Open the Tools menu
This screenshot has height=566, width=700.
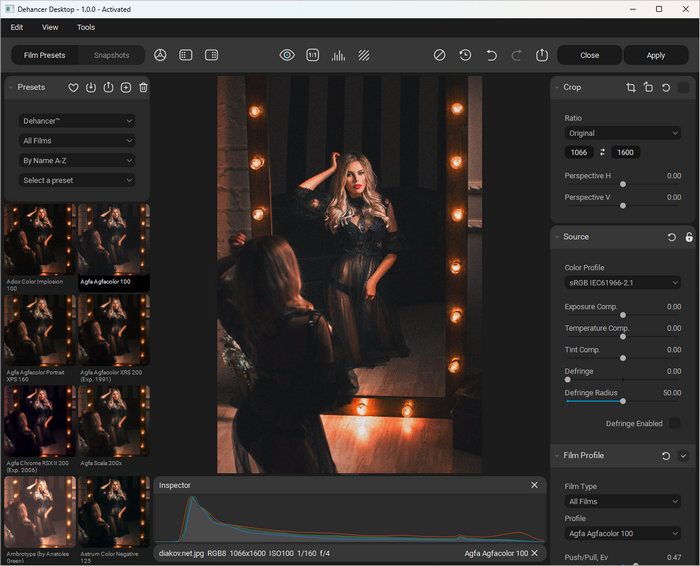pyautogui.click(x=86, y=27)
